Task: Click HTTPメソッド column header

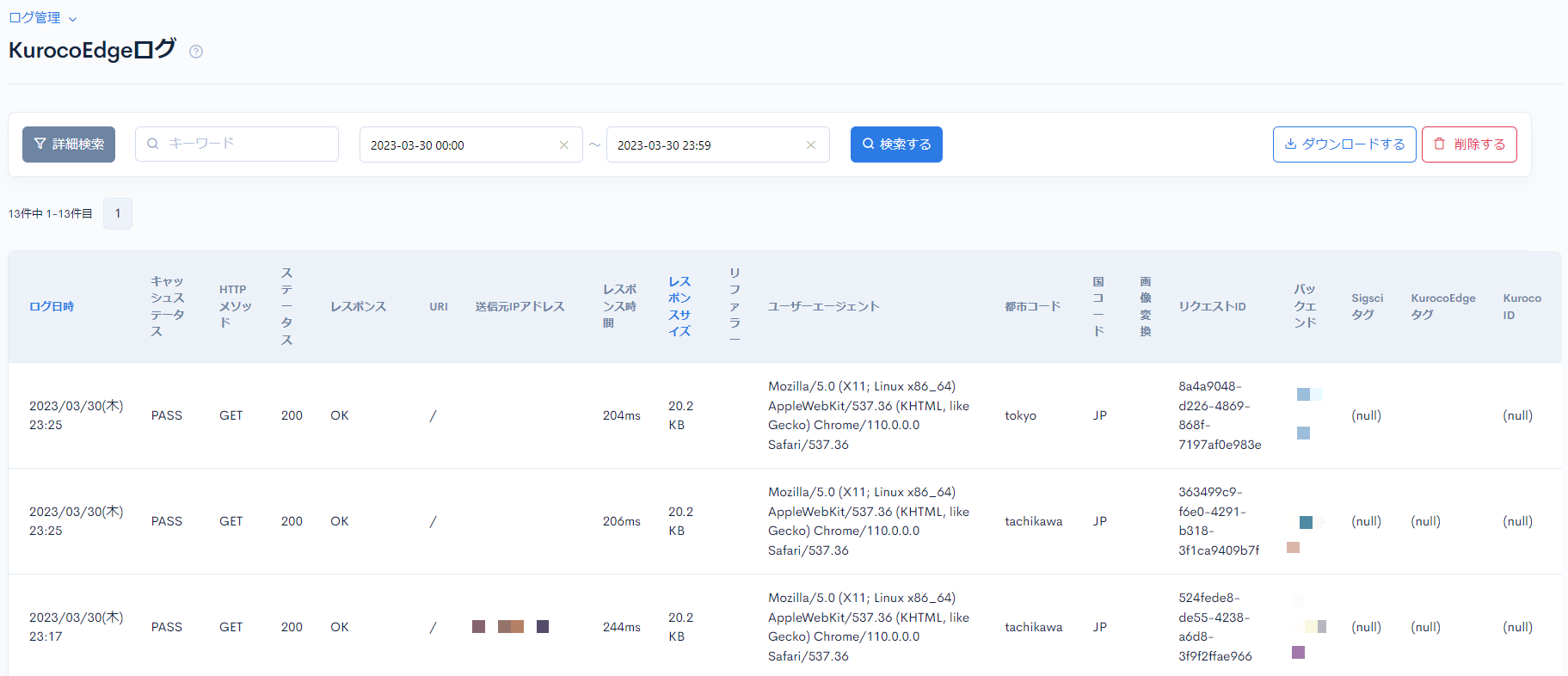Action: pos(236,306)
